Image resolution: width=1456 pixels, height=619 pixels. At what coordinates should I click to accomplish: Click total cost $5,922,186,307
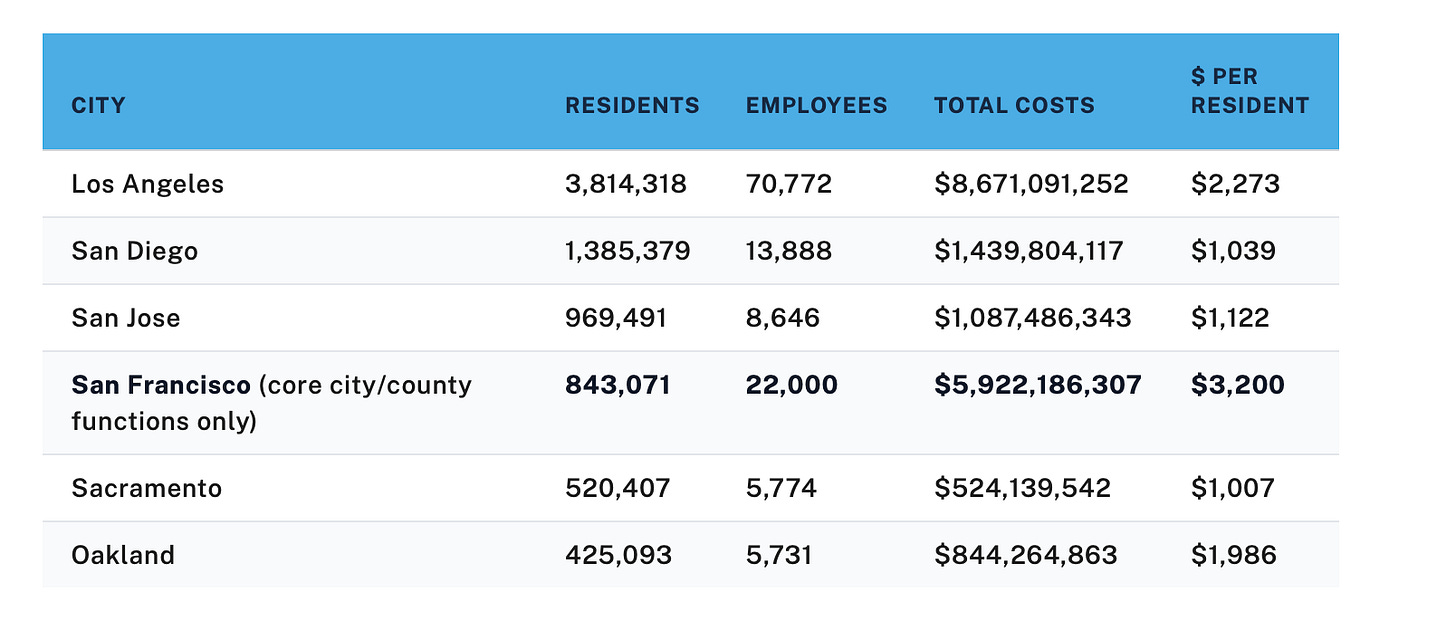point(1038,385)
